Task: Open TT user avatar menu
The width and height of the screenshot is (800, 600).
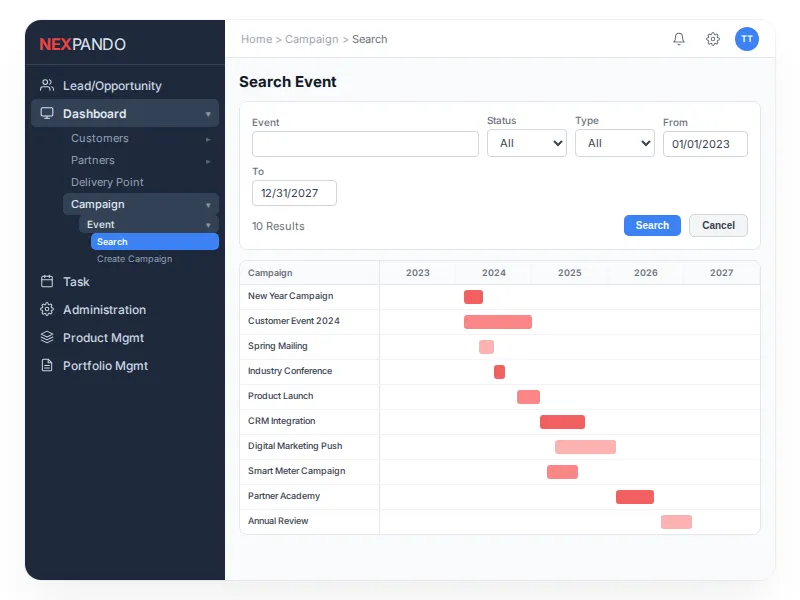Action: click(x=746, y=39)
